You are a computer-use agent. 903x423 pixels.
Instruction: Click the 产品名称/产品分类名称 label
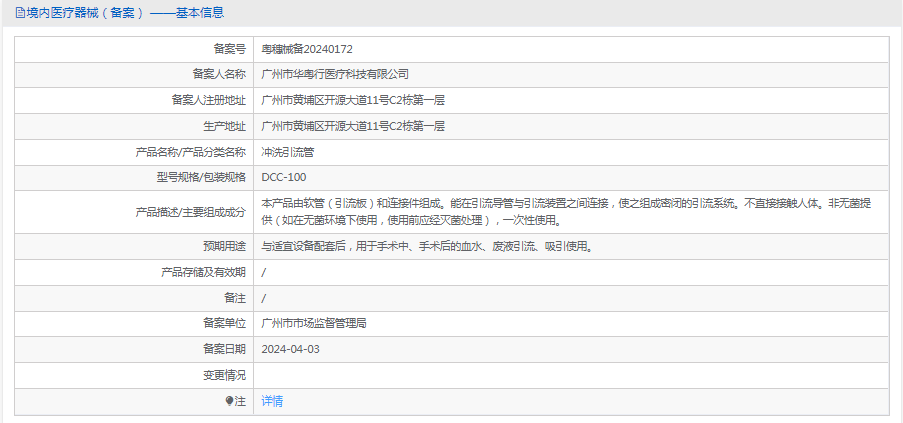pyautogui.click(x=191, y=152)
